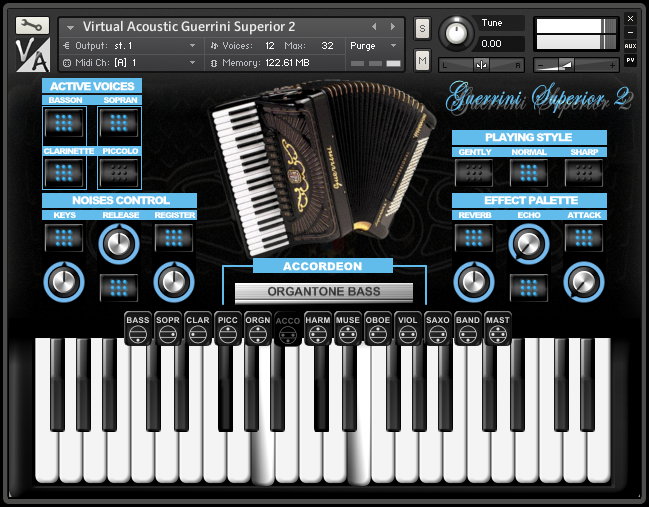Screen dimensions: 649x507
Task: Toggle REGISTER noise switch
Action: pos(174,238)
